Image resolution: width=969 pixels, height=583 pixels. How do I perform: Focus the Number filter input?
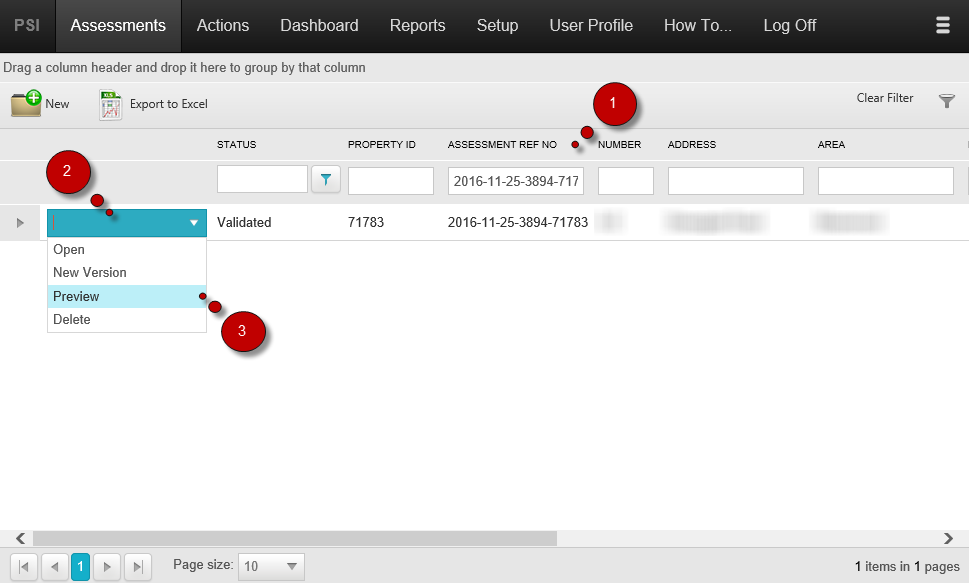click(x=625, y=181)
